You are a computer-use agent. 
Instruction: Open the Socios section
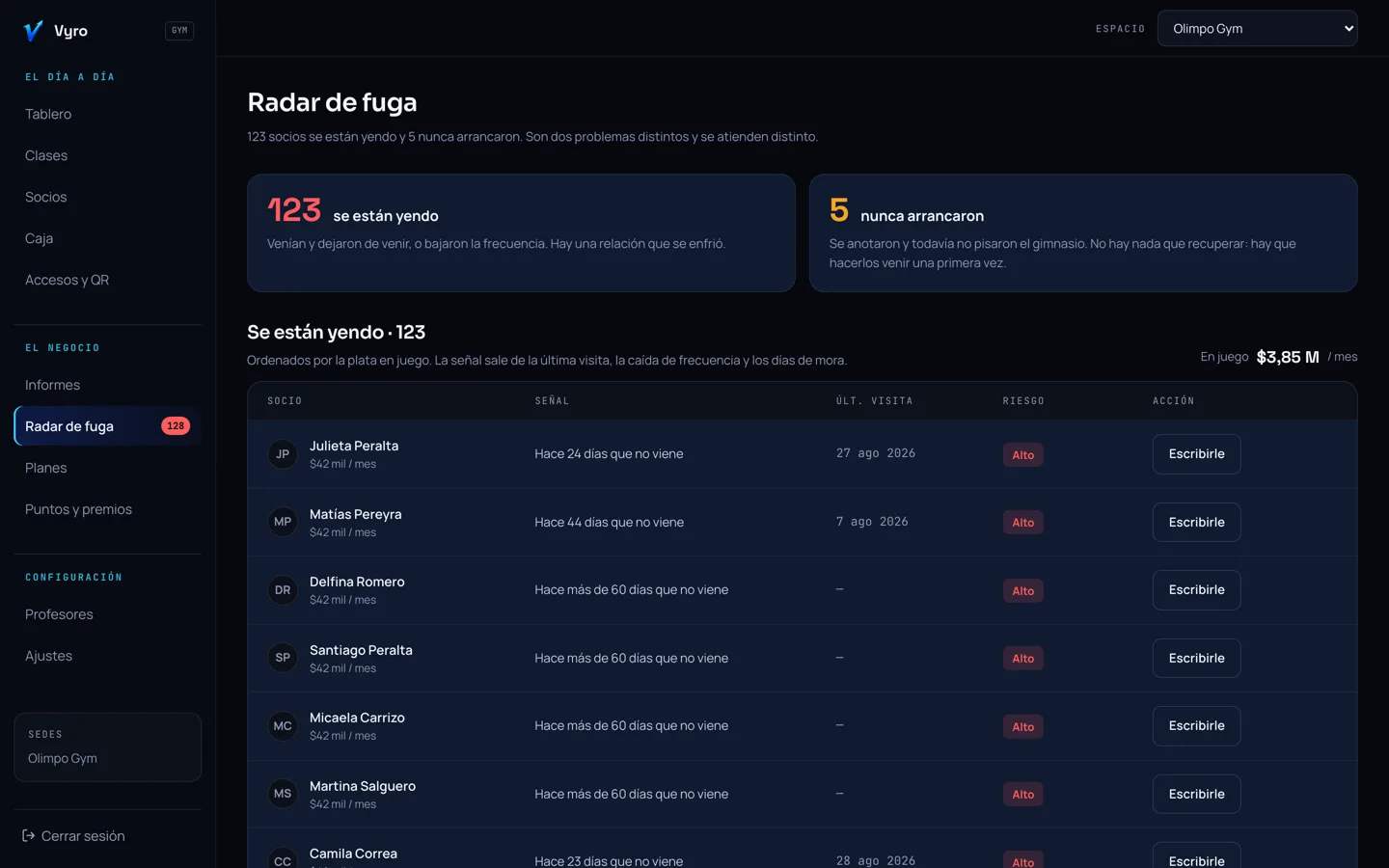(x=107, y=197)
